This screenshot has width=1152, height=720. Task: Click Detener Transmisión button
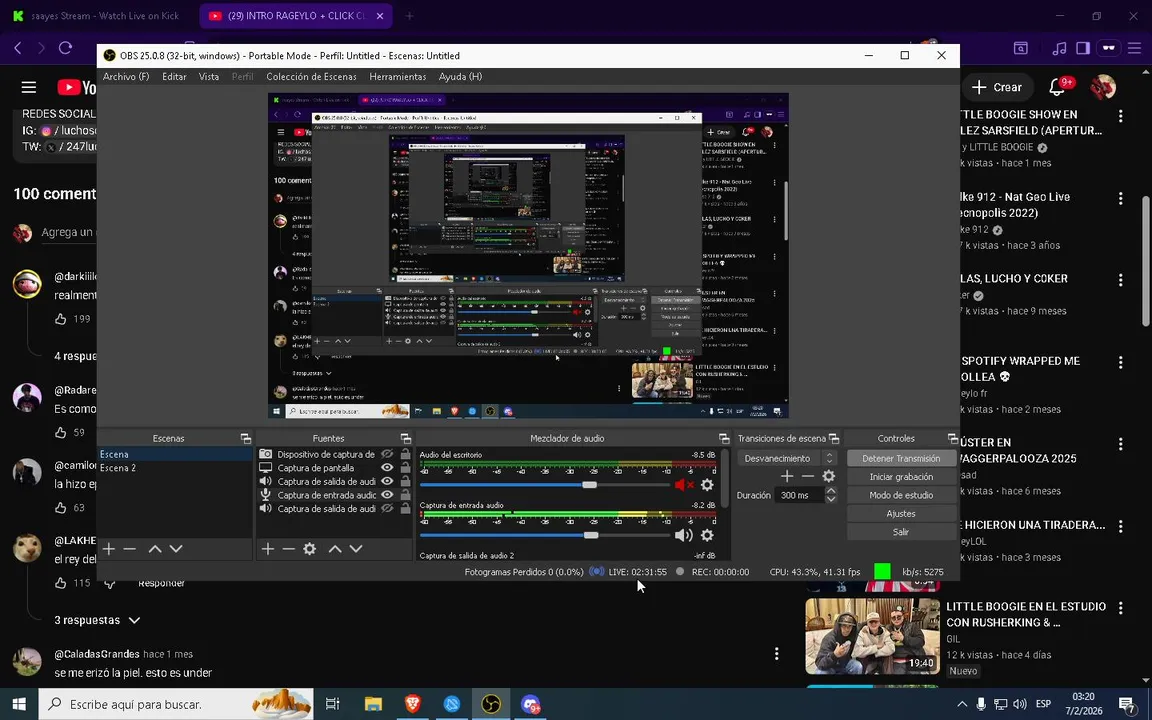pyautogui.click(x=901, y=458)
